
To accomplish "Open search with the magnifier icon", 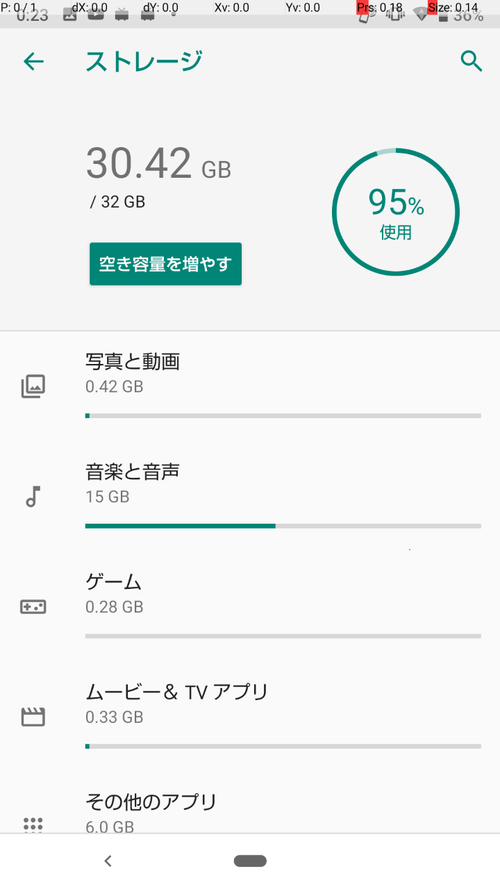I will 471,61.
